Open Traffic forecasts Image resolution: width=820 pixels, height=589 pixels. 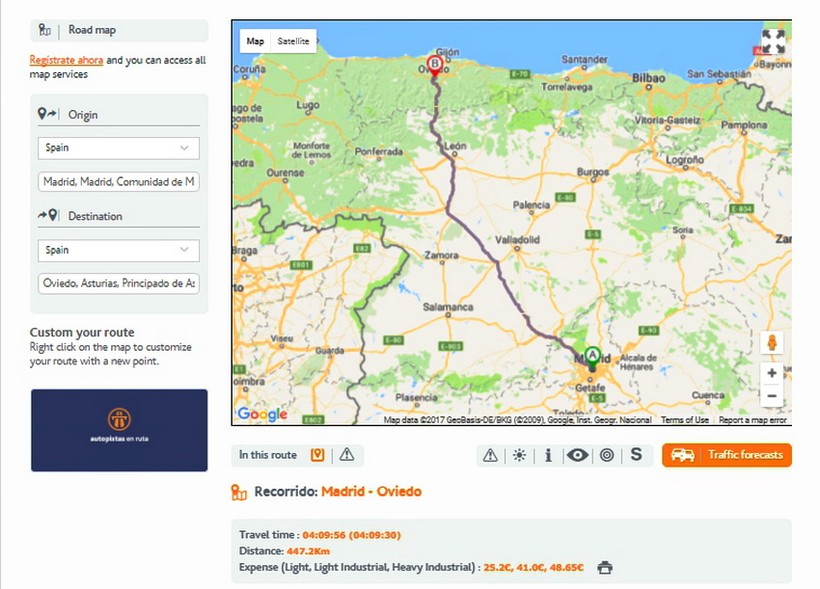(x=727, y=455)
